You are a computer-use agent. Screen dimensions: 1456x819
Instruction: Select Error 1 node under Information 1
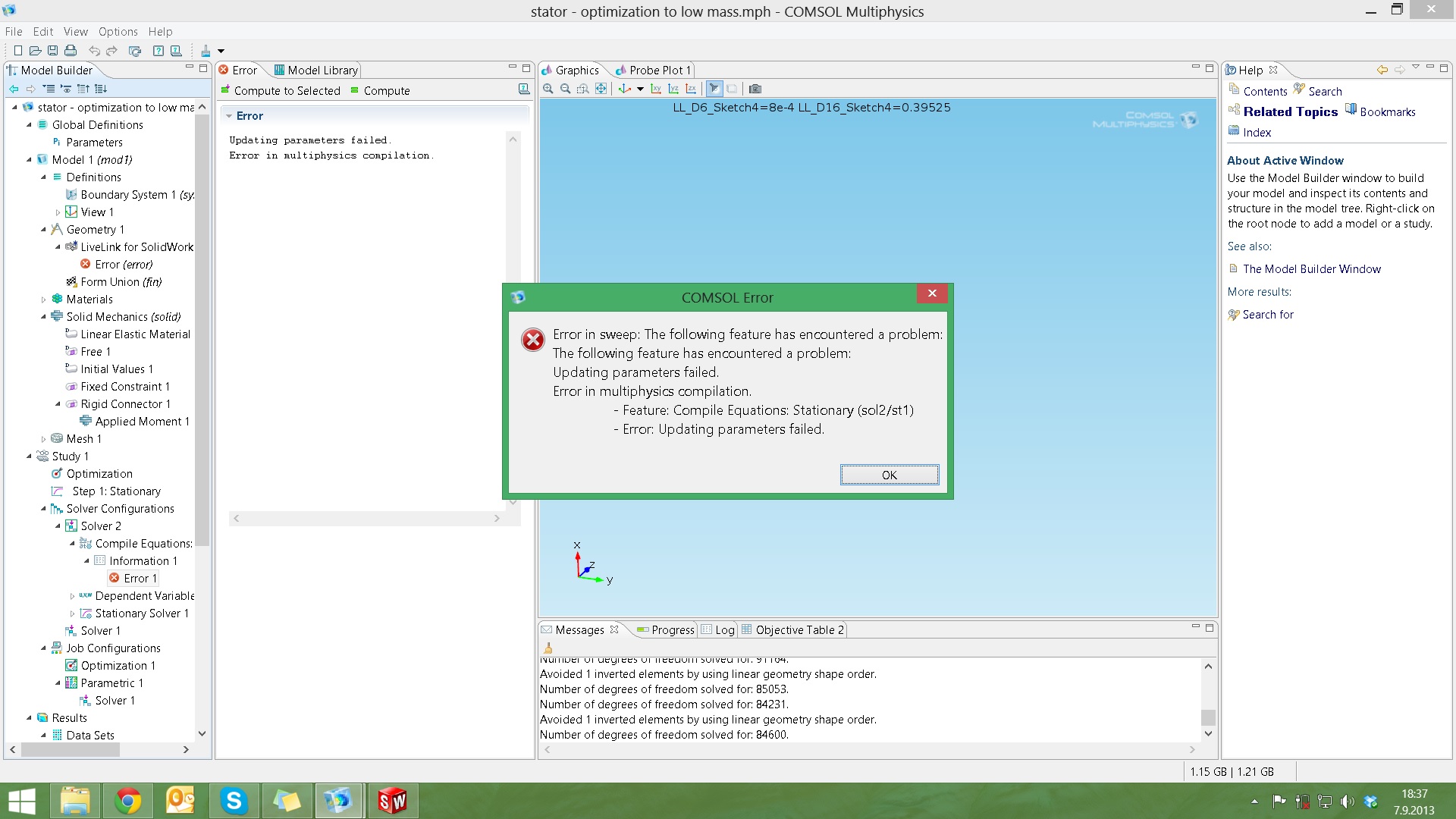click(140, 579)
